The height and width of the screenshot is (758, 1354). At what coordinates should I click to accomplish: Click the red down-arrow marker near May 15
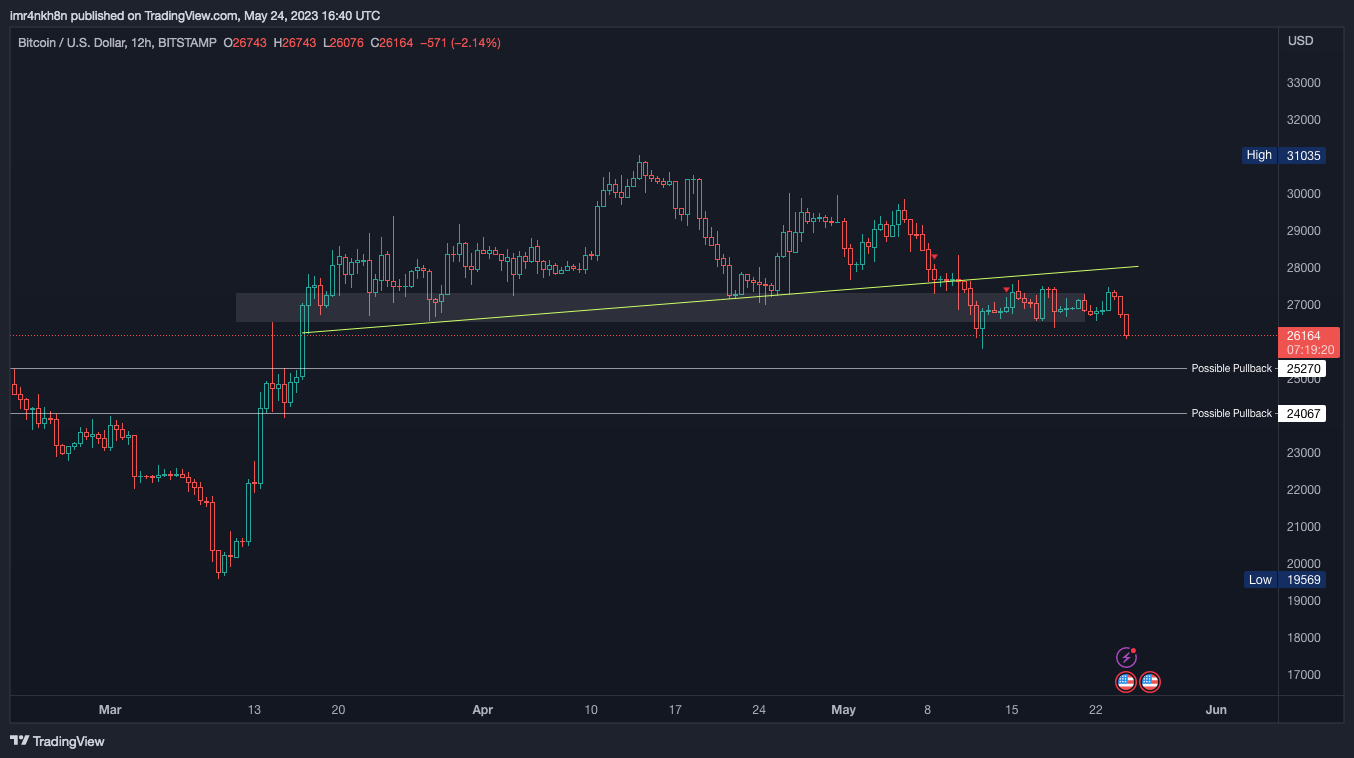tap(1007, 290)
